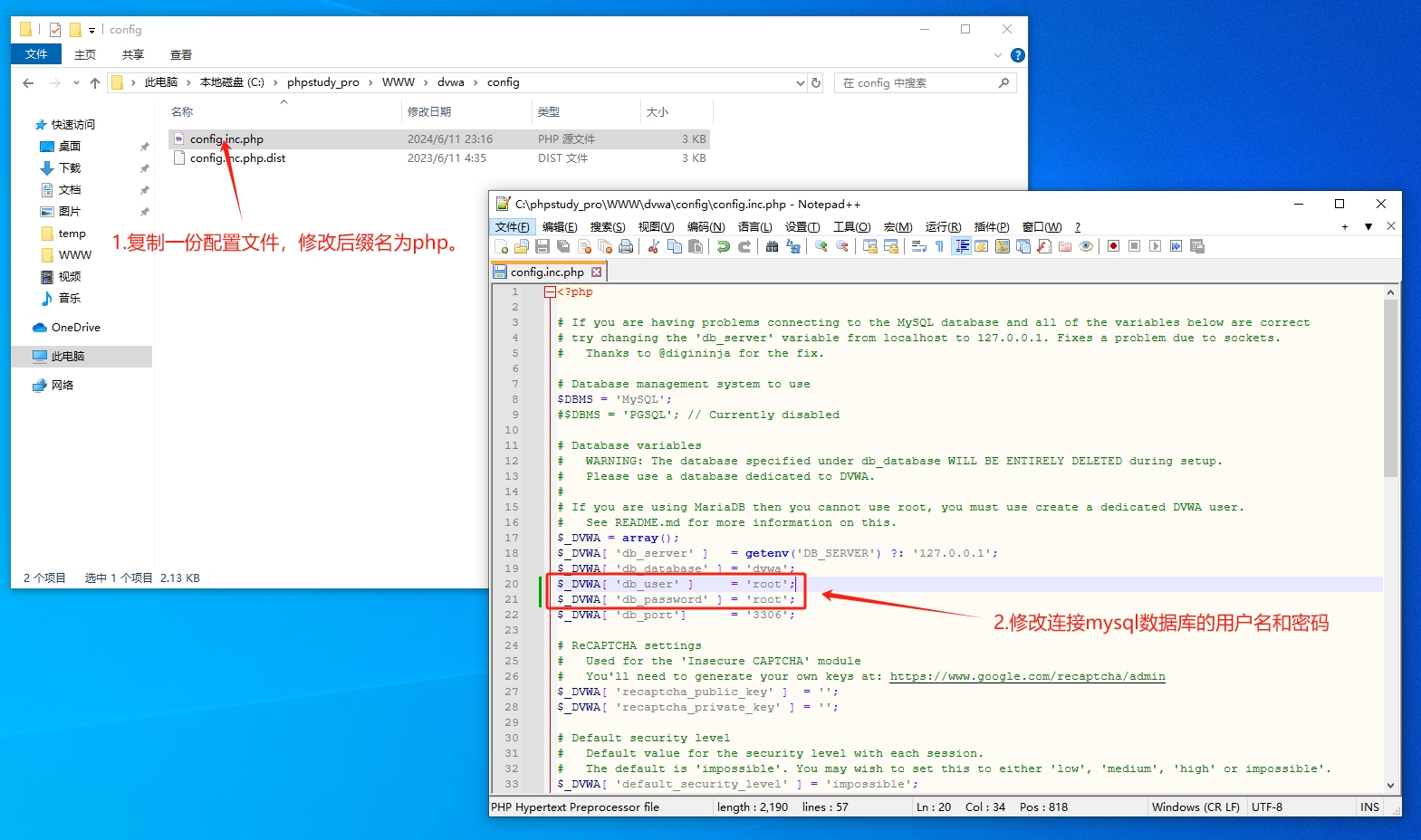The width and height of the screenshot is (1421, 840).
Task: Click the Close document toolbar icon
Action: [585, 246]
